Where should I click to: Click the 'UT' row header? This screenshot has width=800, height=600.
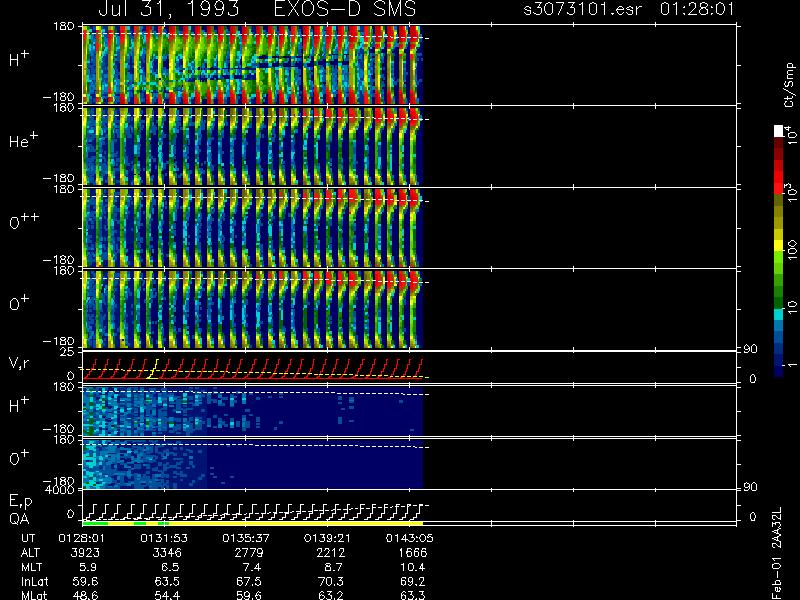click(x=29, y=538)
